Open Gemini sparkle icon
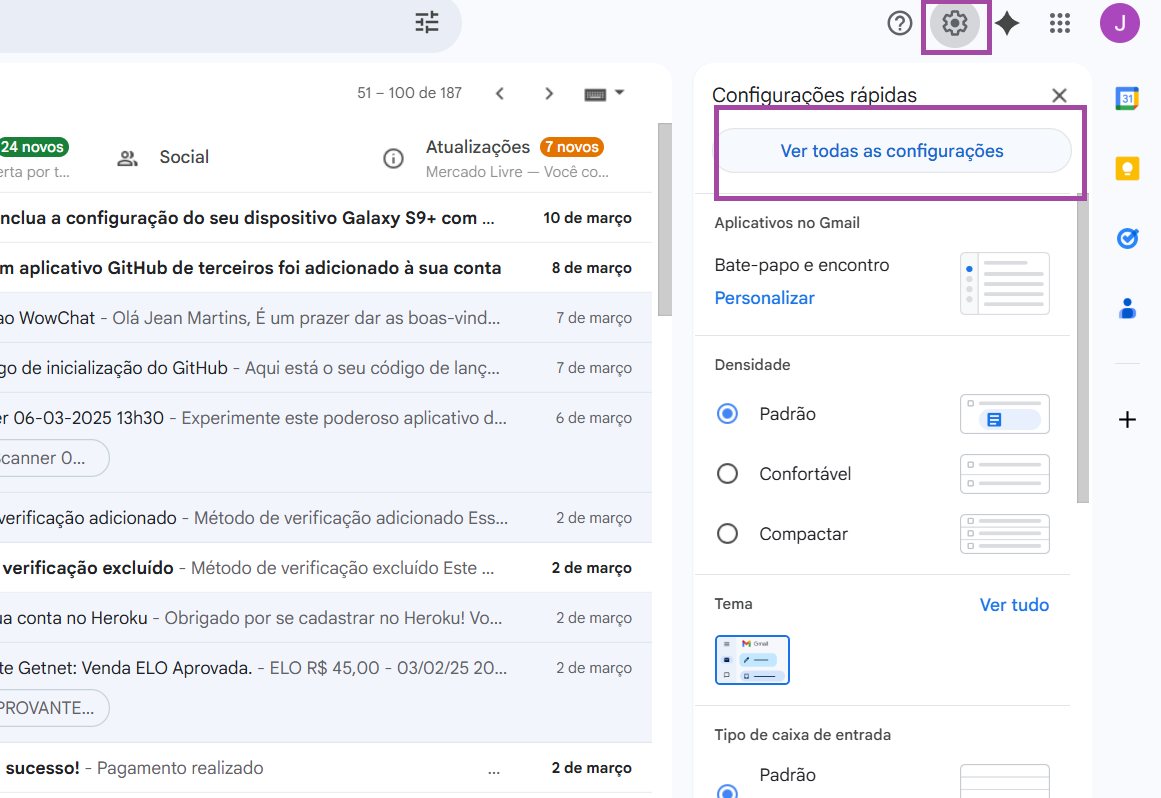The width and height of the screenshot is (1161, 798). tap(1007, 23)
